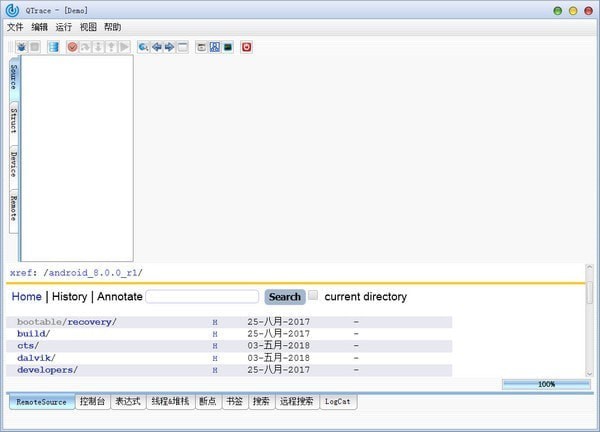Click the bug debug icon in toolbar
The image size is (600, 432).
(x=20, y=47)
